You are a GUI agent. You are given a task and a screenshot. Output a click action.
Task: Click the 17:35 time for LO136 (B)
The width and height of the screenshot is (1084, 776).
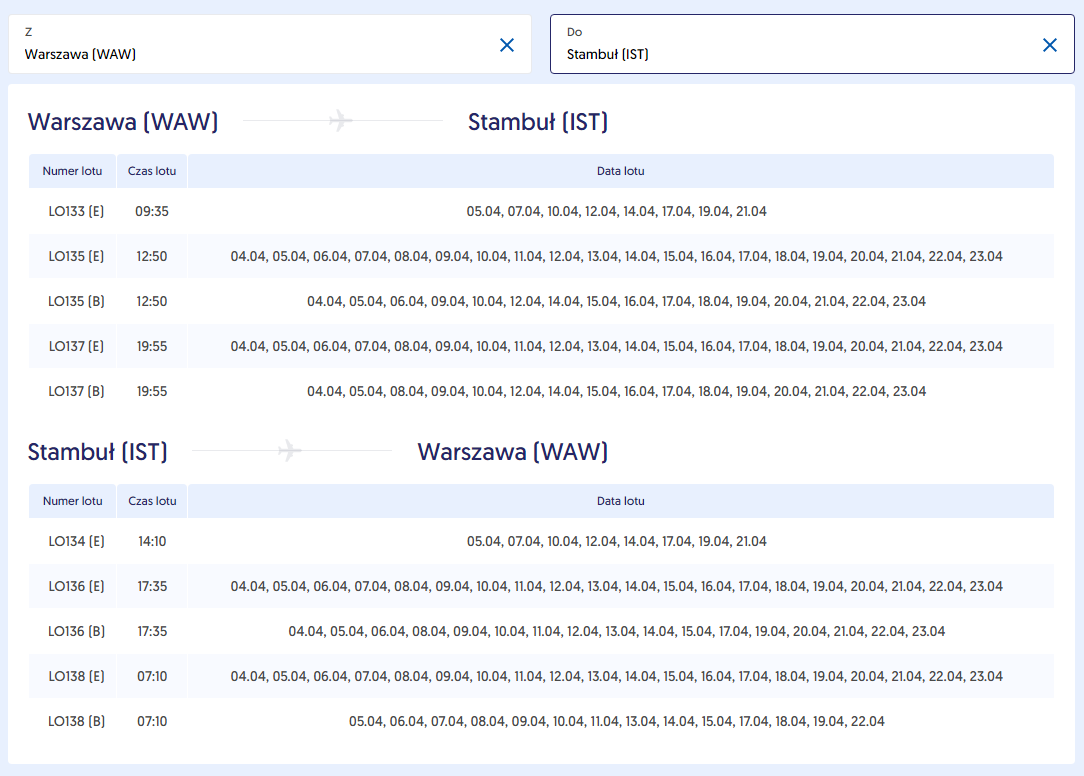pos(152,631)
